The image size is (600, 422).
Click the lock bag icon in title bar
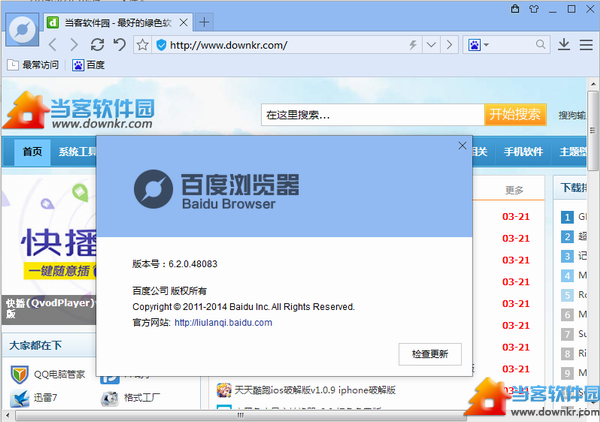[515, 8]
